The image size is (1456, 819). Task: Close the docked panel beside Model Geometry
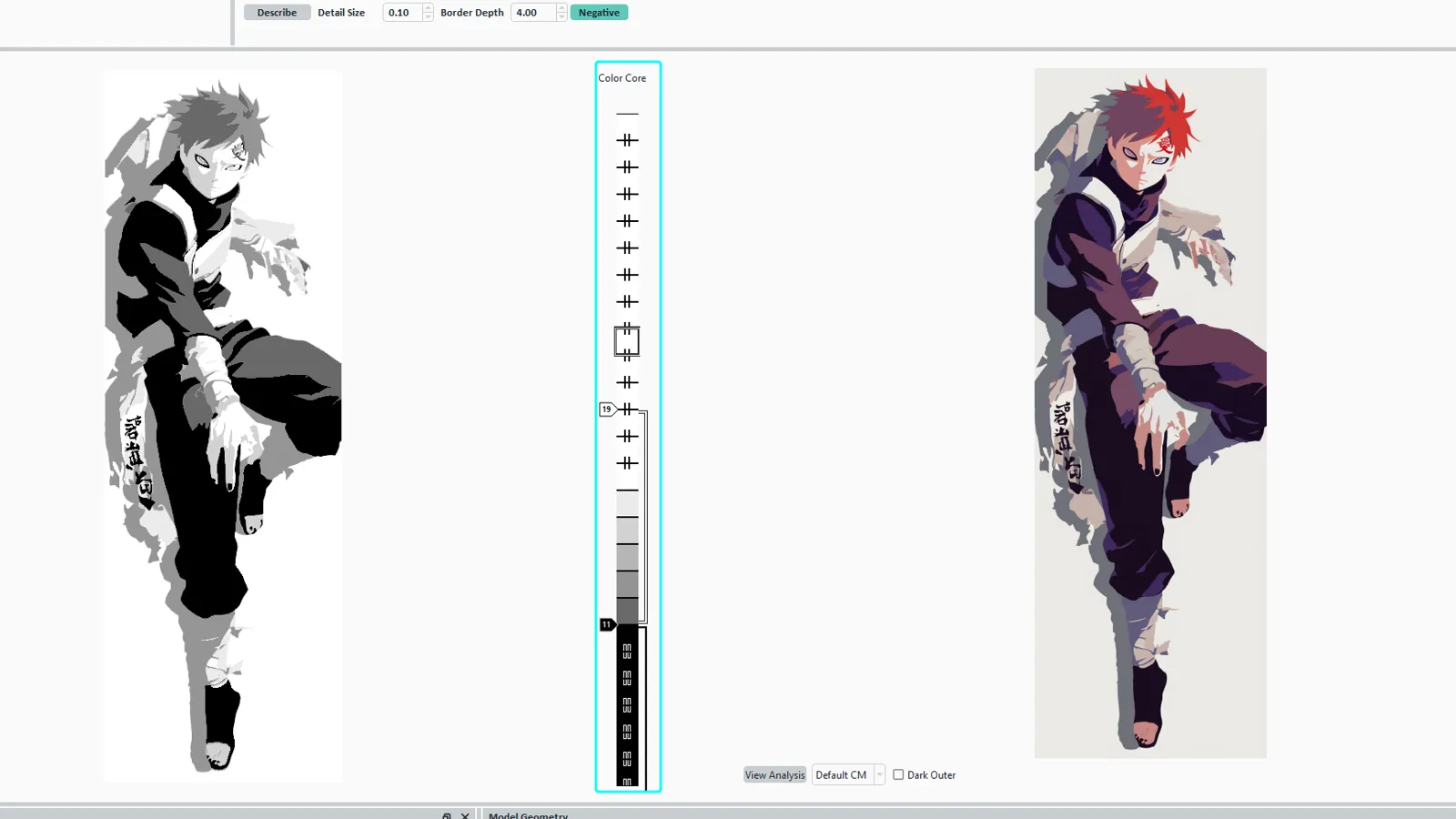[x=465, y=815]
